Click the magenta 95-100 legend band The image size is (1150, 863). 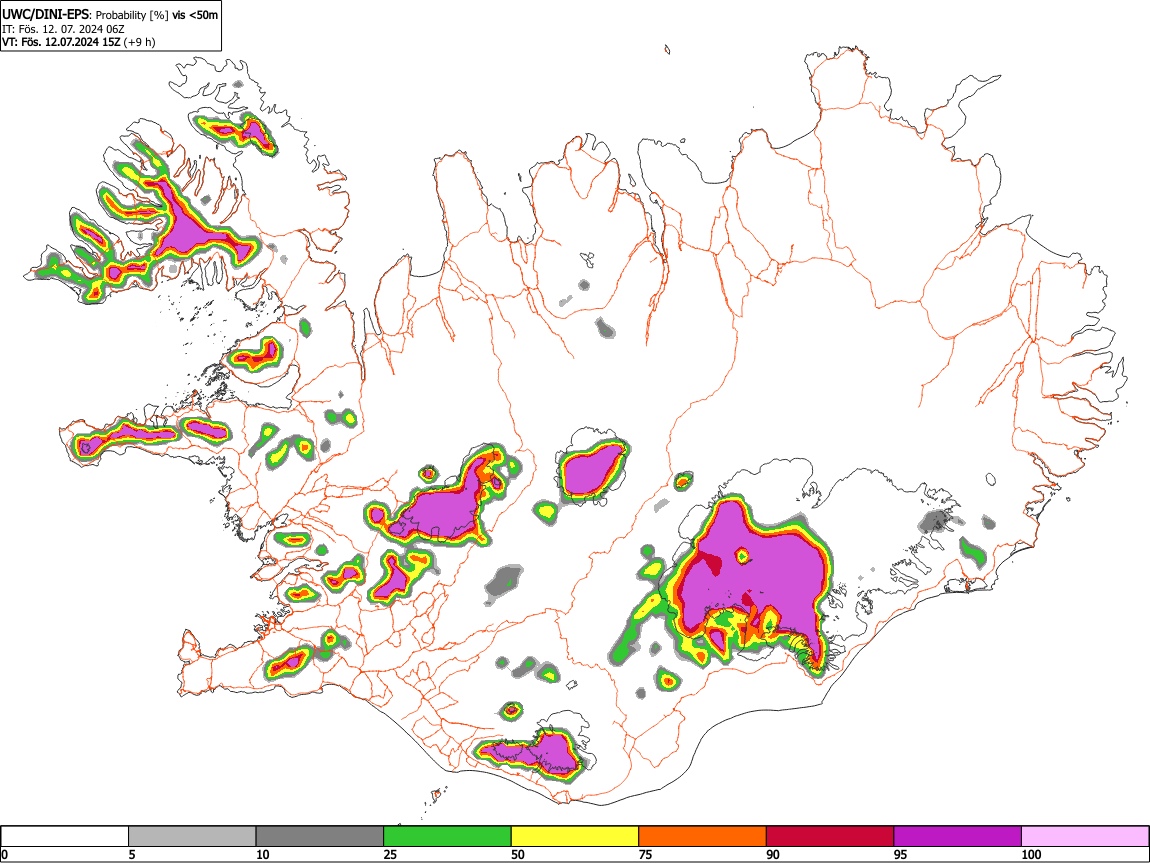tap(958, 837)
